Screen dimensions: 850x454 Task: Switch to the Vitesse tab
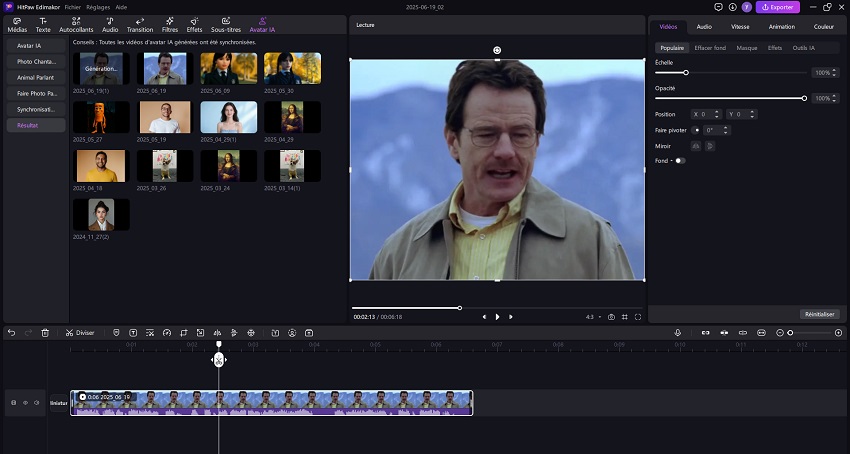pos(740,27)
